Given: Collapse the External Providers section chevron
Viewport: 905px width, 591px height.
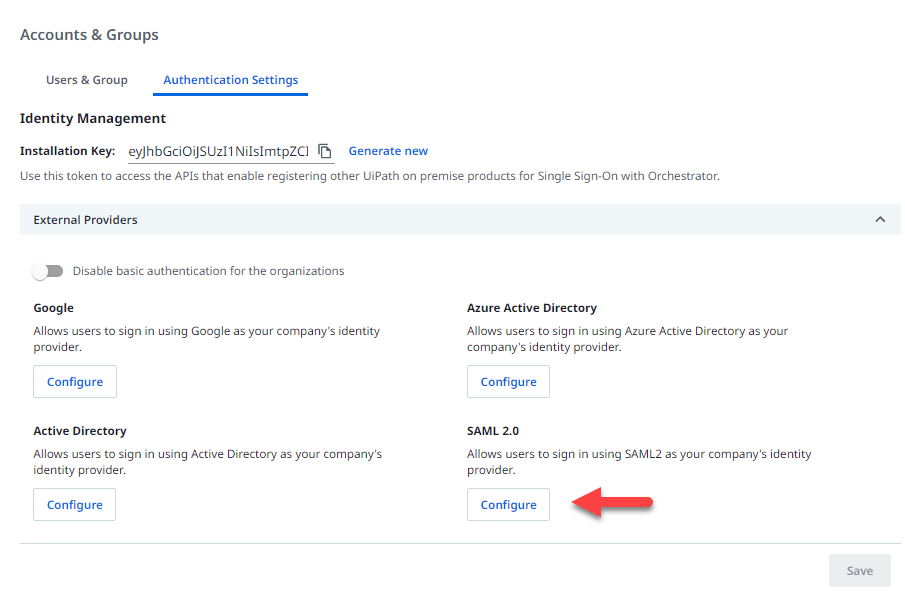Looking at the screenshot, I should 880,219.
